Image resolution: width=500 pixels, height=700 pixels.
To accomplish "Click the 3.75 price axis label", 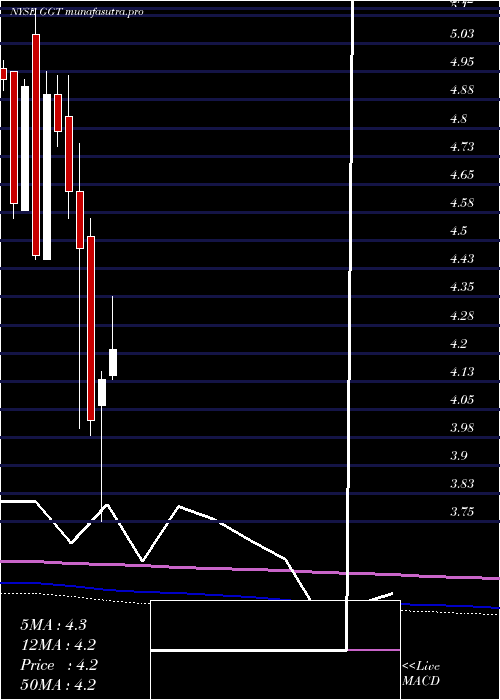I will (462, 512).
